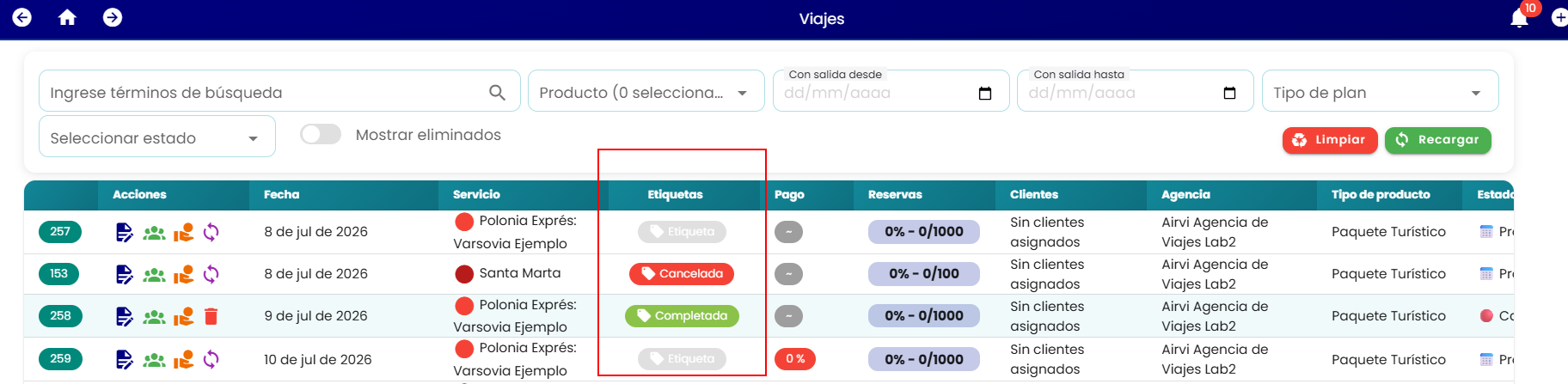Click the date 10 de jul de 2026

(x=318, y=359)
